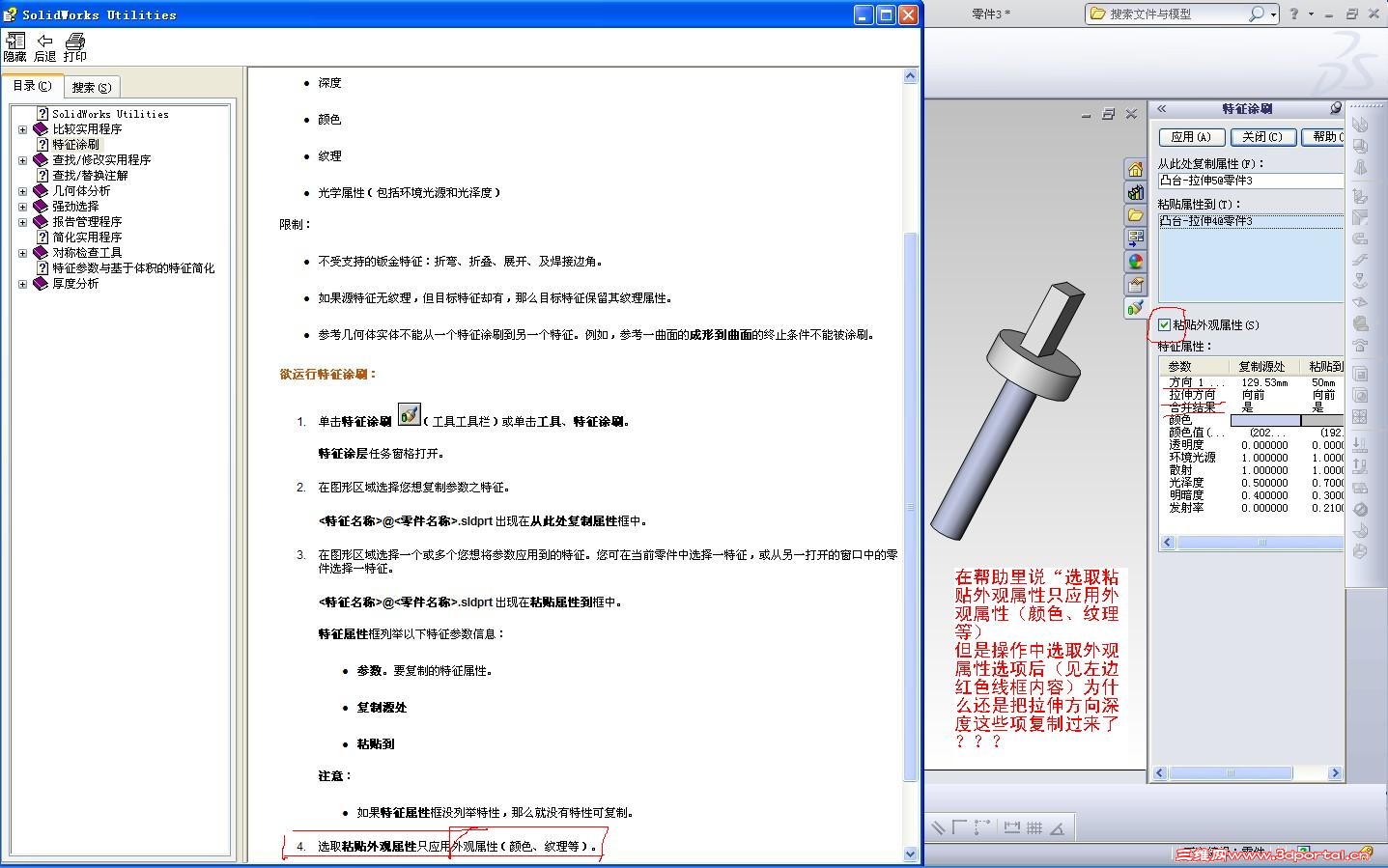Open the SolidWorks Utilities root topic in tree
This screenshot has height=868, width=1388.
(x=110, y=114)
